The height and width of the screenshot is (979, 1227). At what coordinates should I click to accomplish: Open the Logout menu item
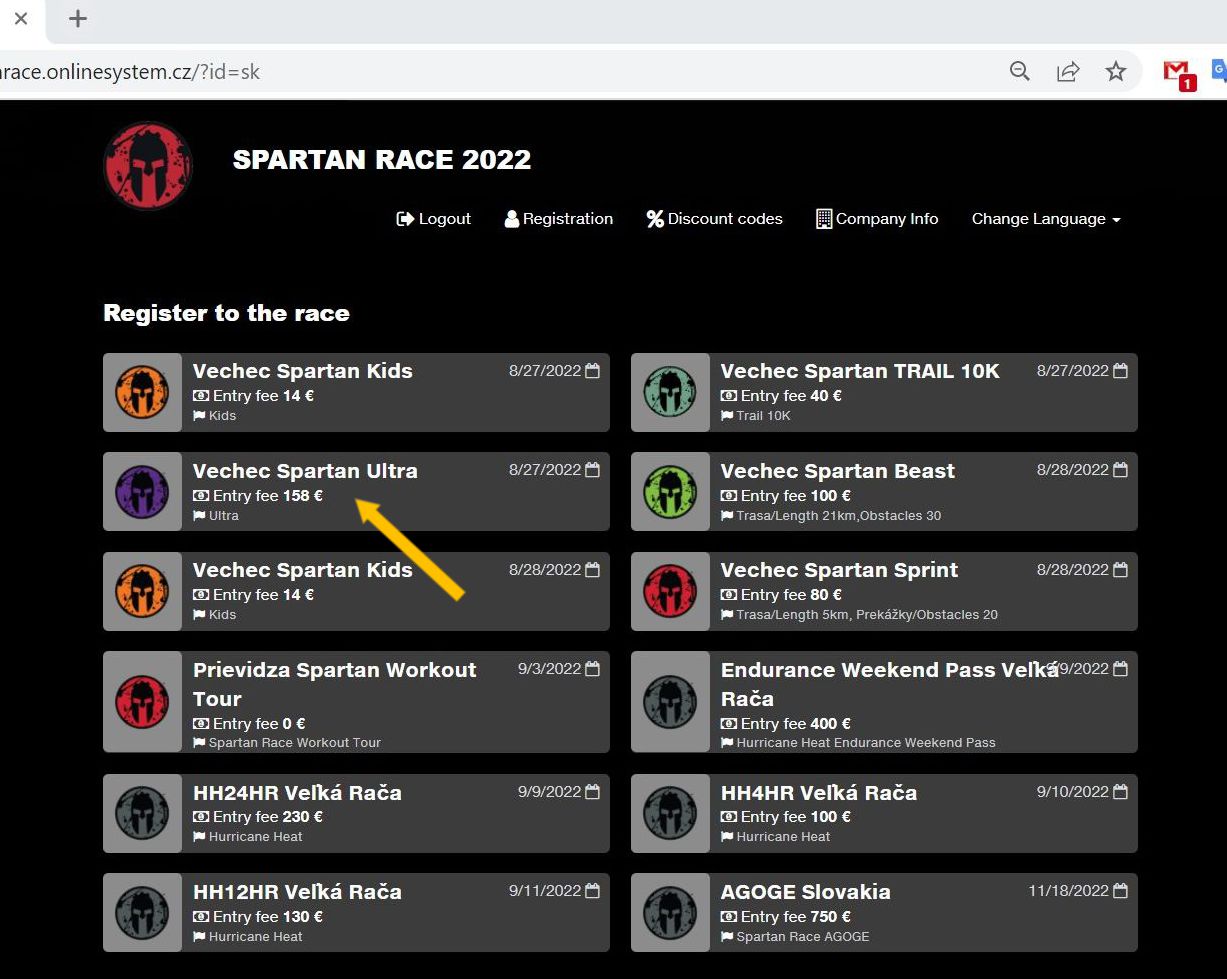pyautogui.click(x=434, y=219)
